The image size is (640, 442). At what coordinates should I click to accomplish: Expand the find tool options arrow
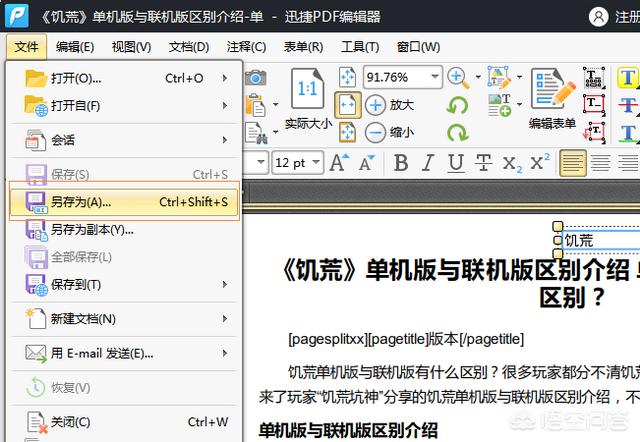276,132
